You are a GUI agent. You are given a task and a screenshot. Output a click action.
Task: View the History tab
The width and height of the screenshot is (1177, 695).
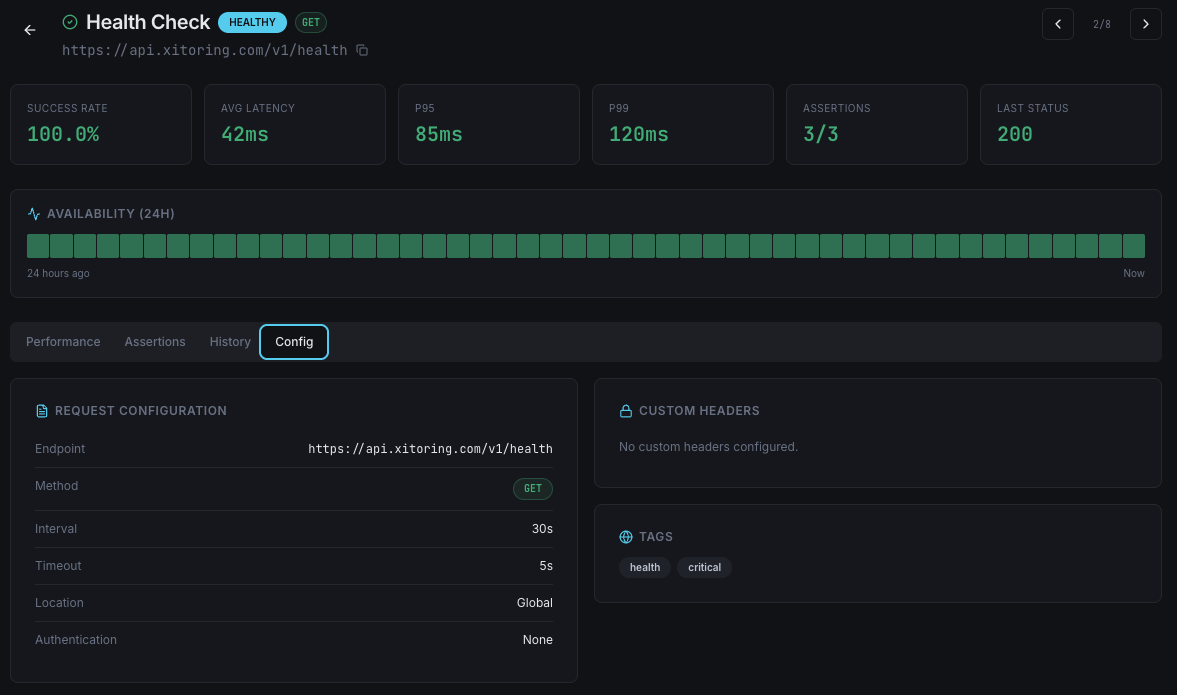click(230, 341)
